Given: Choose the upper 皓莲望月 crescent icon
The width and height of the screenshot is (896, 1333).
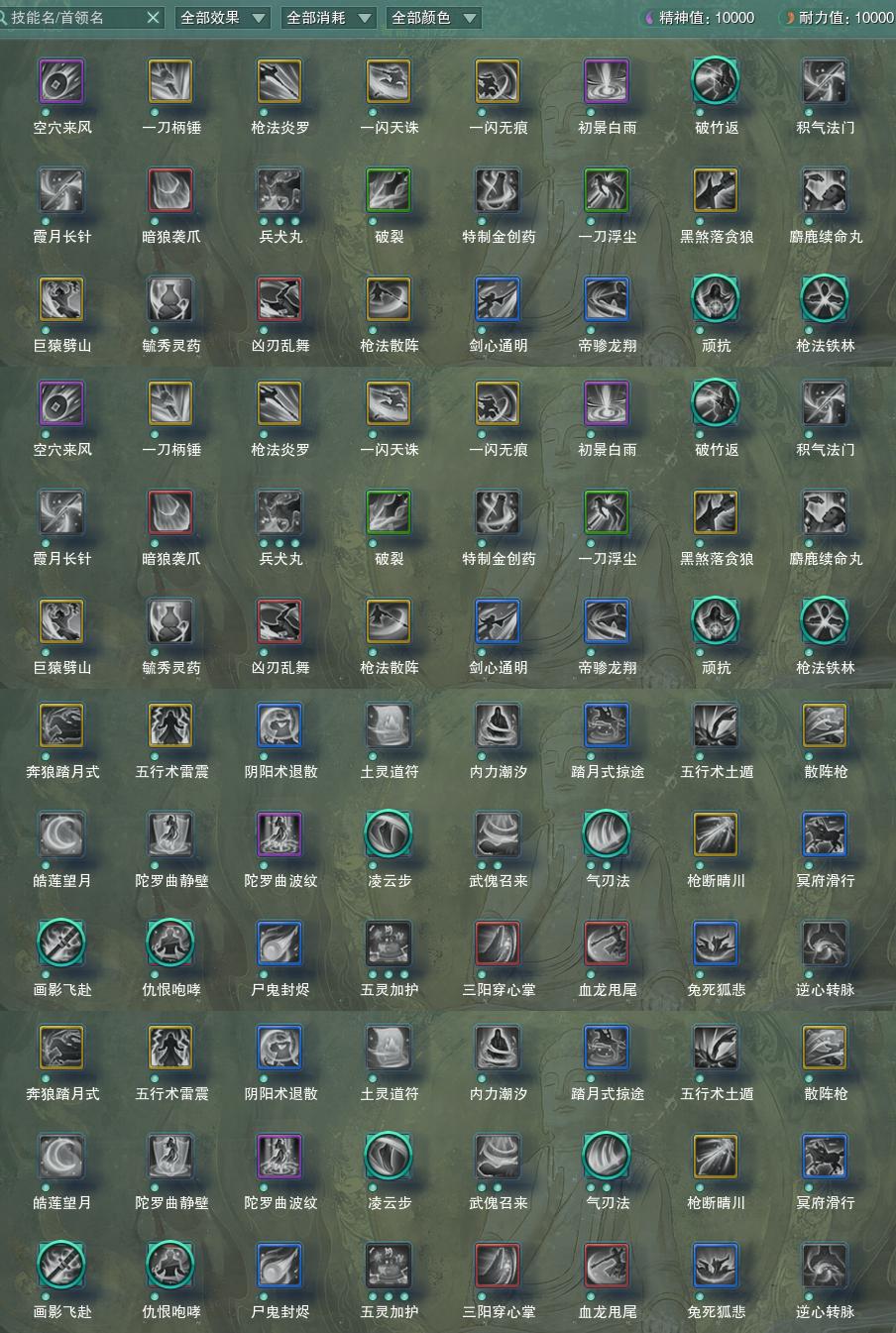Looking at the screenshot, I should (61, 834).
